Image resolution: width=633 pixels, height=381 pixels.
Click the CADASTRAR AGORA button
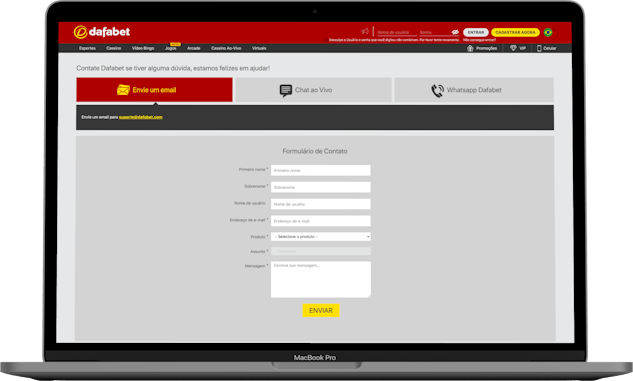click(515, 32)
